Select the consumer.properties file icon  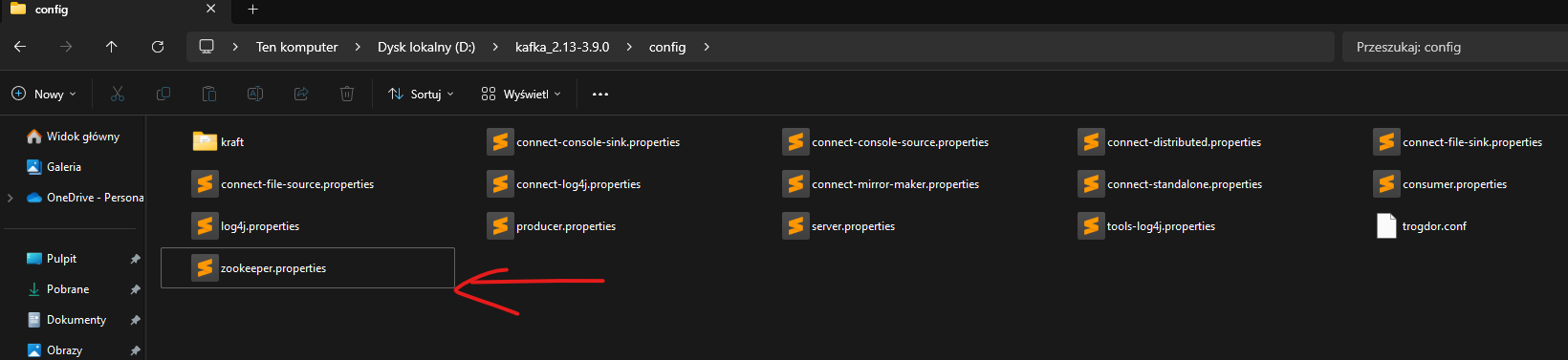coord(1386,184)
